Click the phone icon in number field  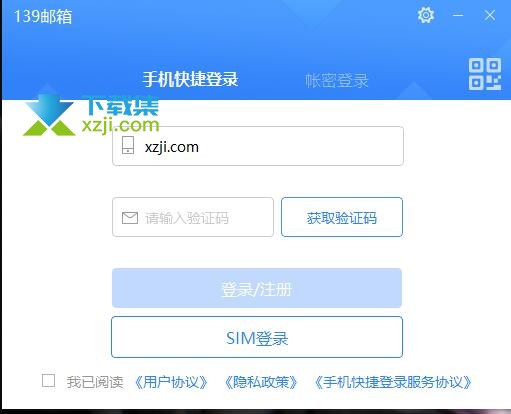coord(128,145)
